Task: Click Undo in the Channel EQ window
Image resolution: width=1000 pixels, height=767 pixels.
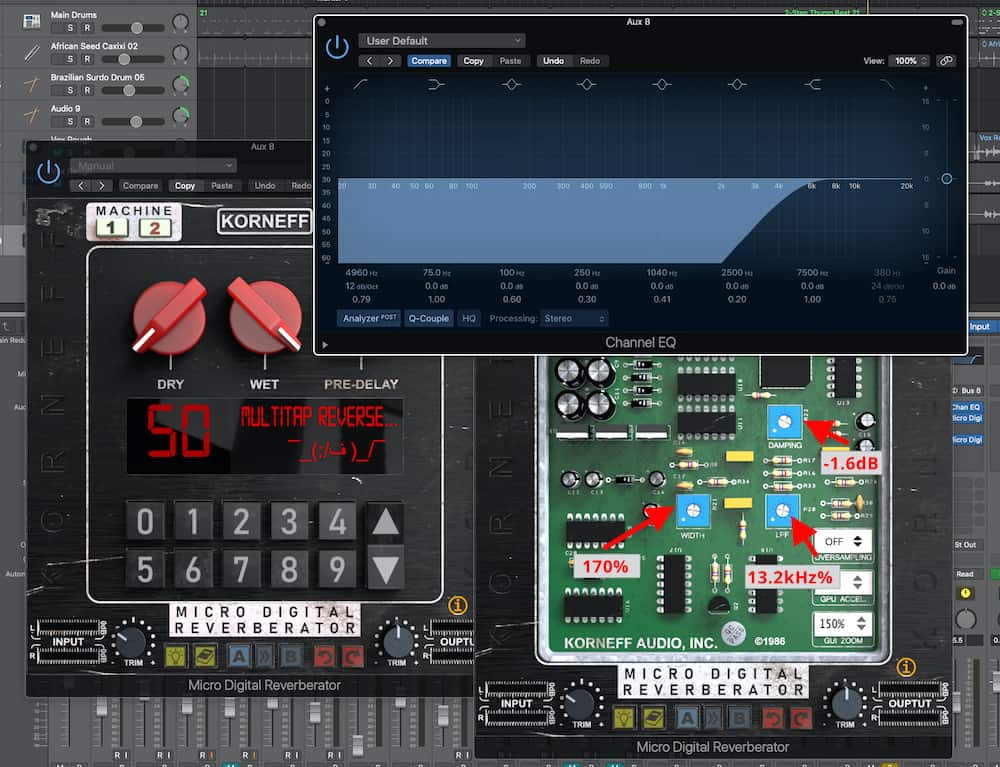Action: (x=553, y=61)
